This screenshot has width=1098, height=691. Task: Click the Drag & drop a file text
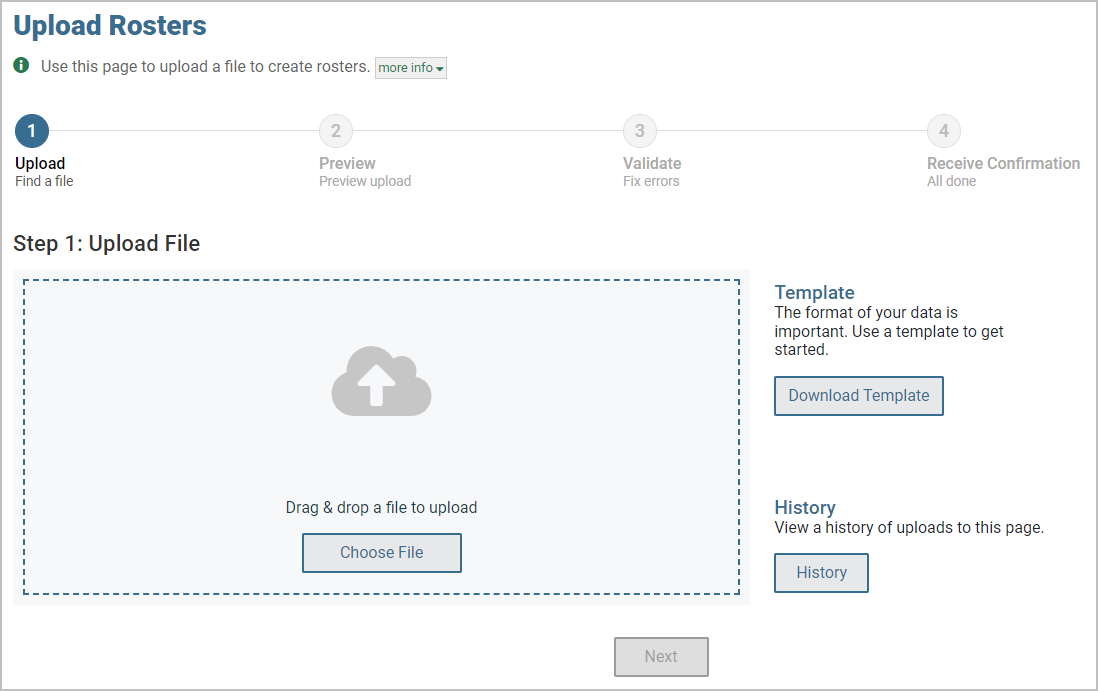[x=381, y=507]
